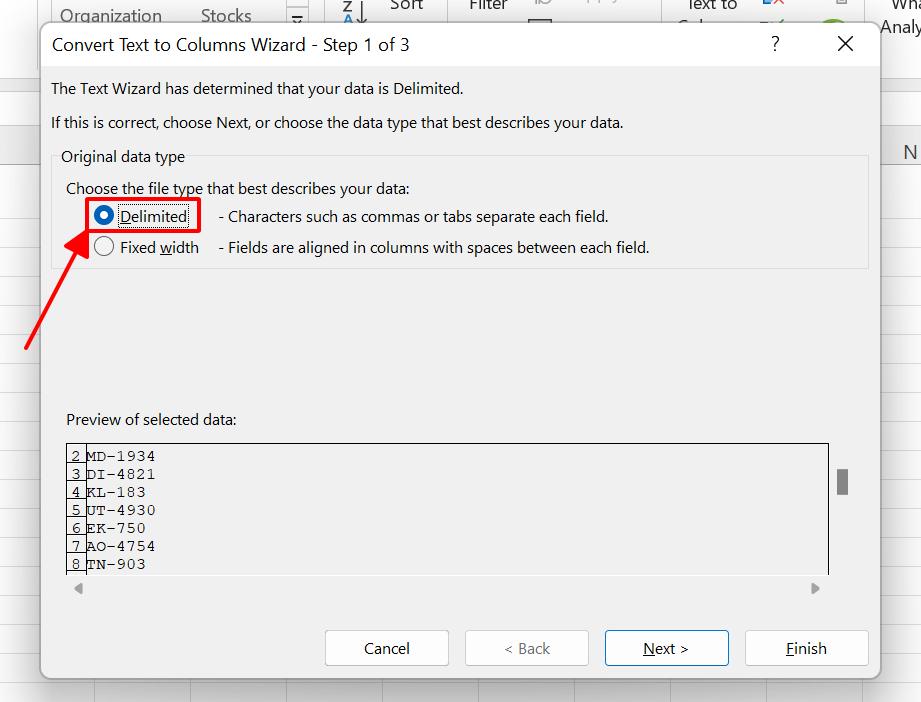Image resolution: width=921 pixels, height=702 pixels.
Task: Click the Next button in wizard
Action: point(667,648)
